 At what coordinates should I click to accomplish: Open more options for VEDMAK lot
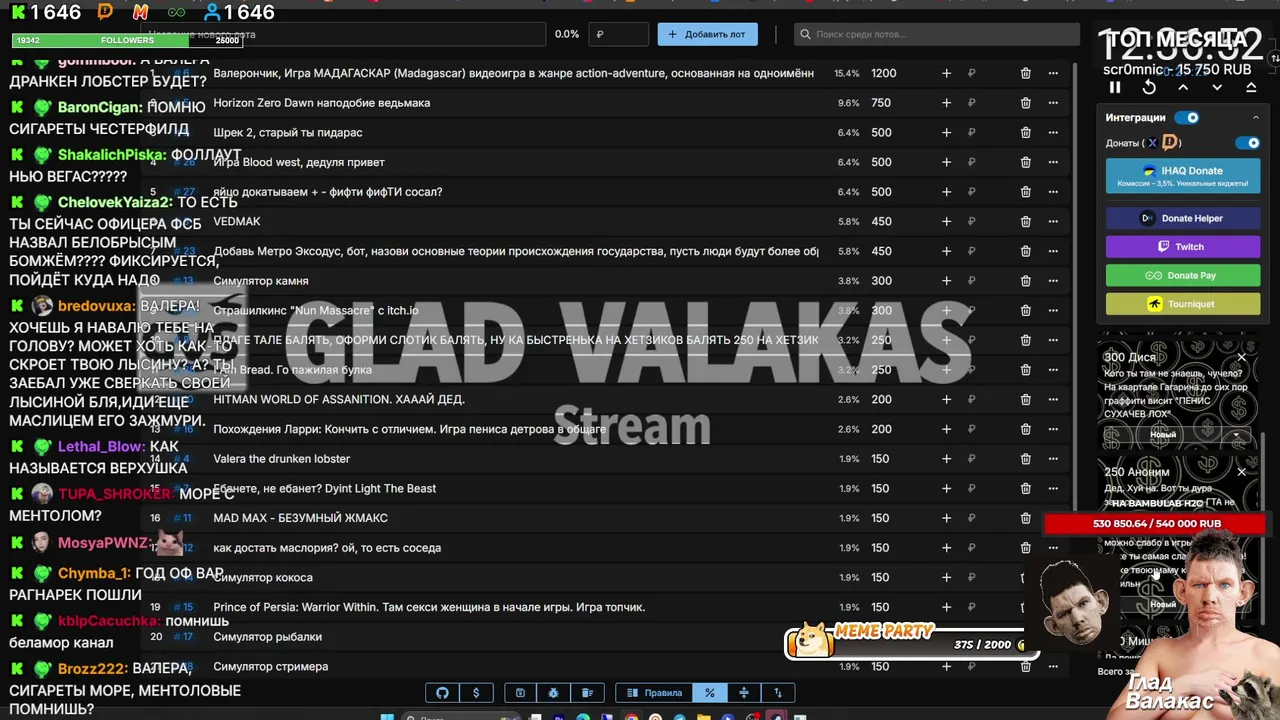(x=1053, y=222)
